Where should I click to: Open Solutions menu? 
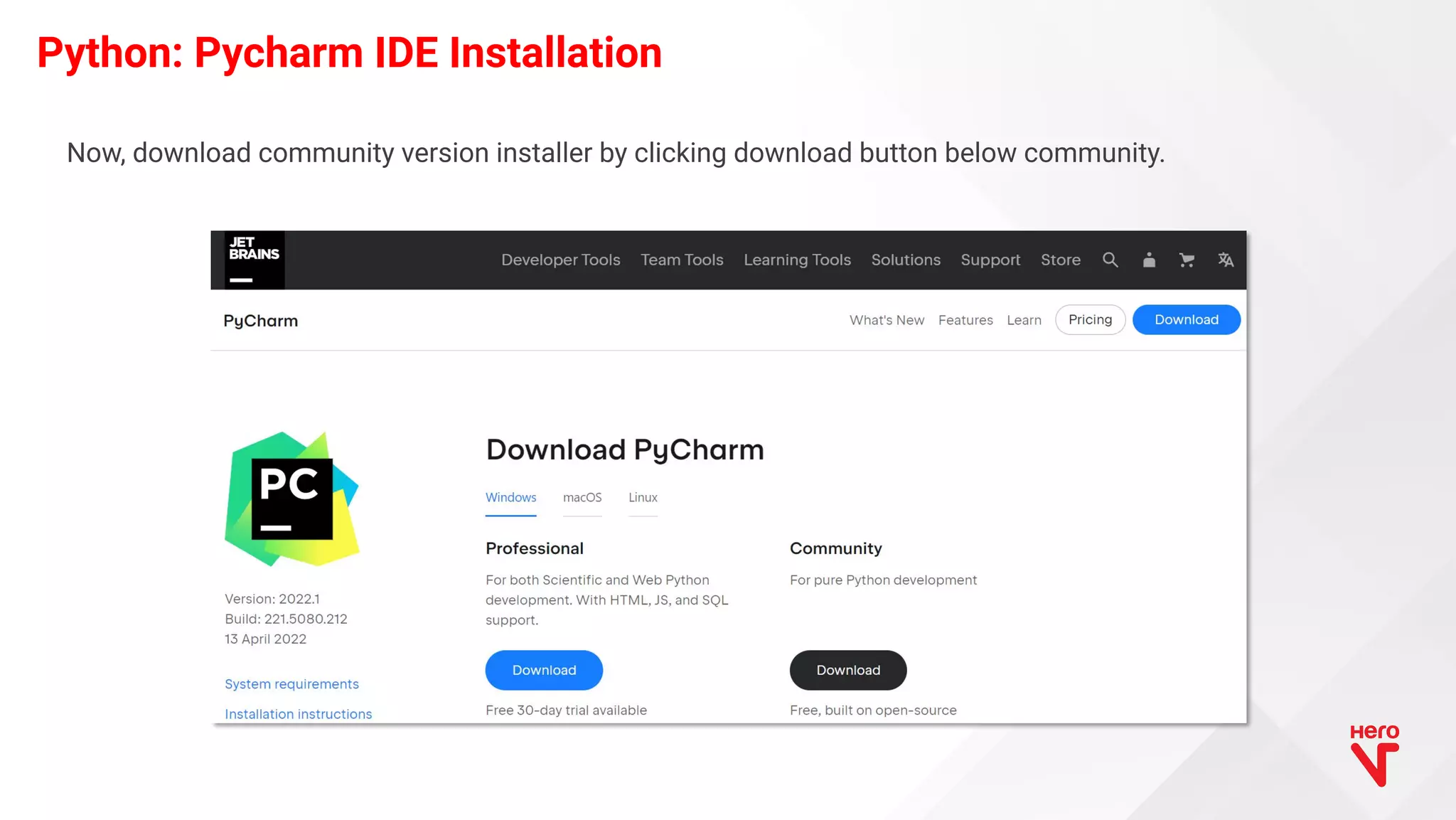906,260
